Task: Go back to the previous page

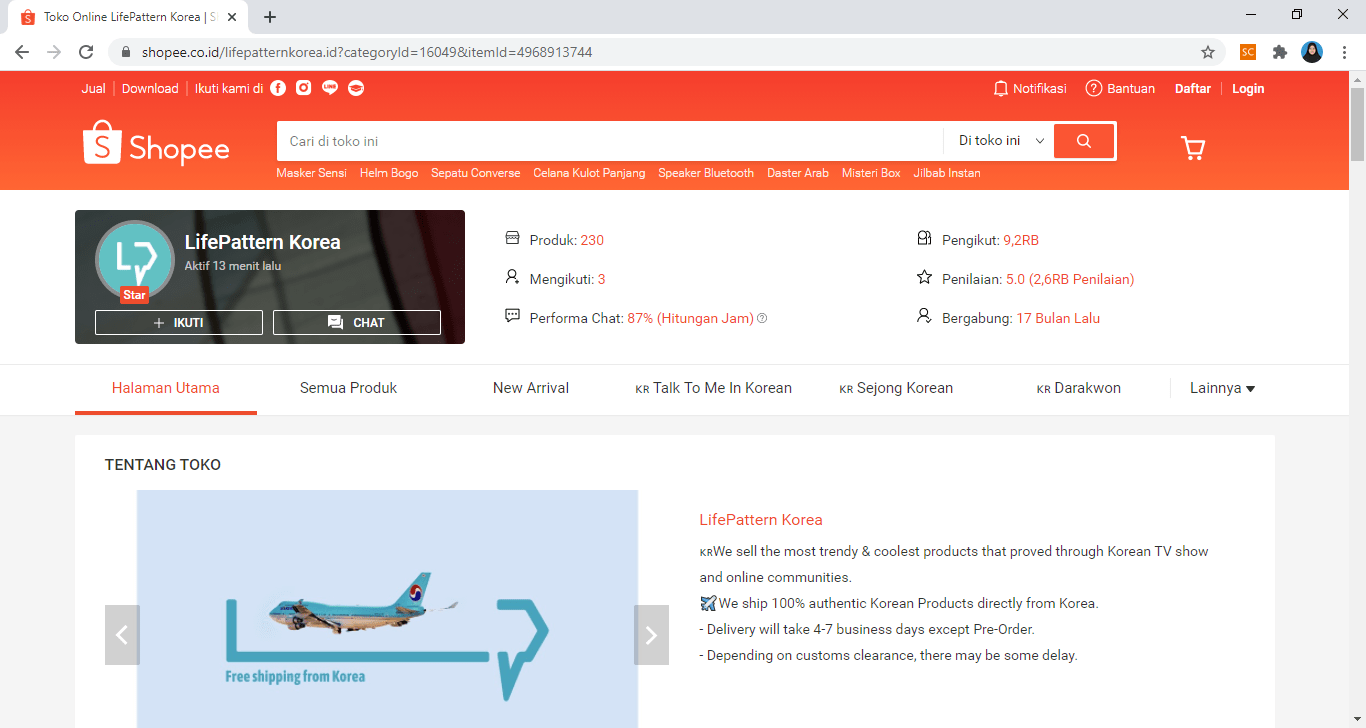Action: tap(22, 52)
